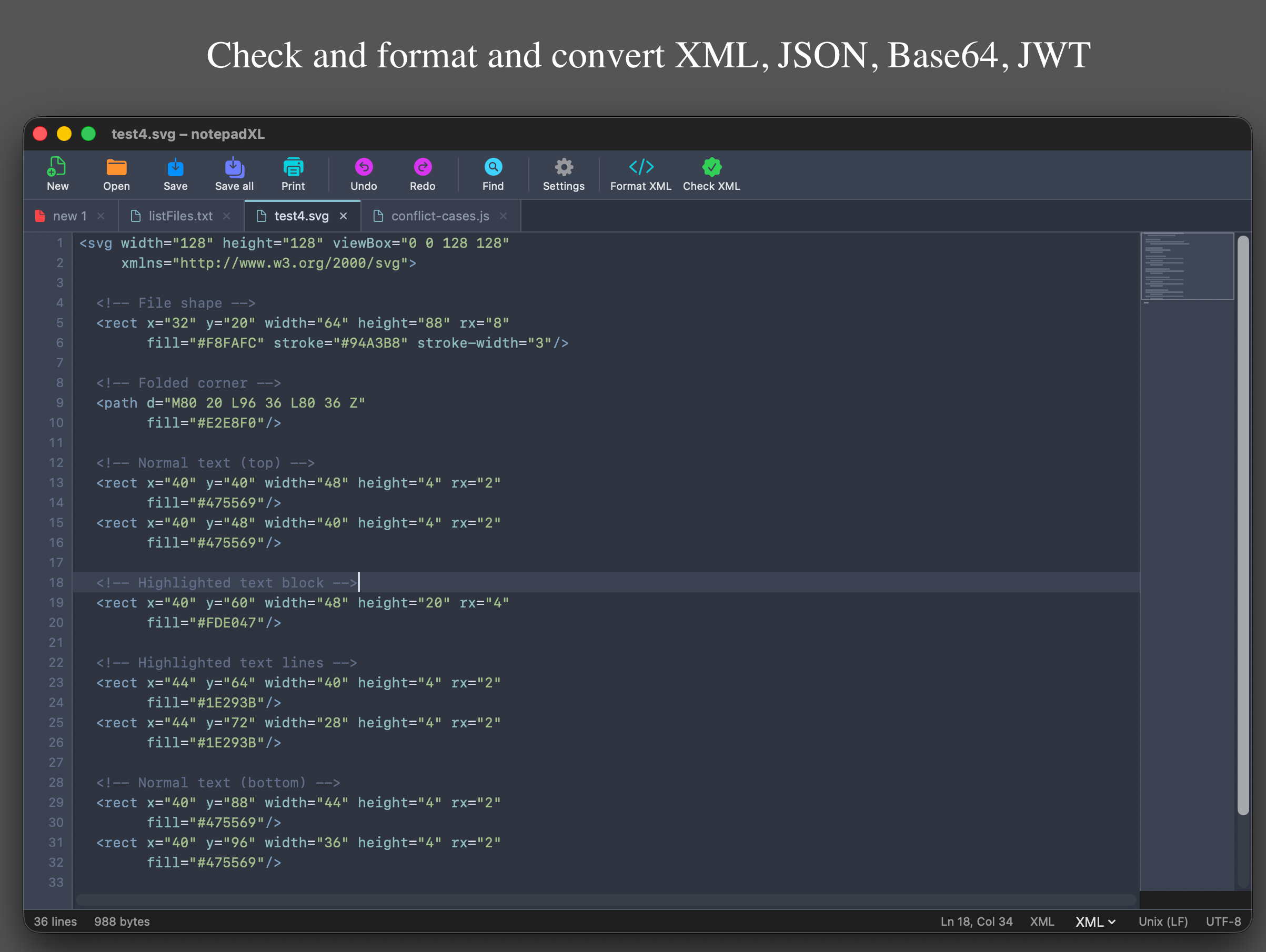Click the Save all toolbar icon
Image resolution: width=1266 pixels, height=952 pixels.
[234, 174]
